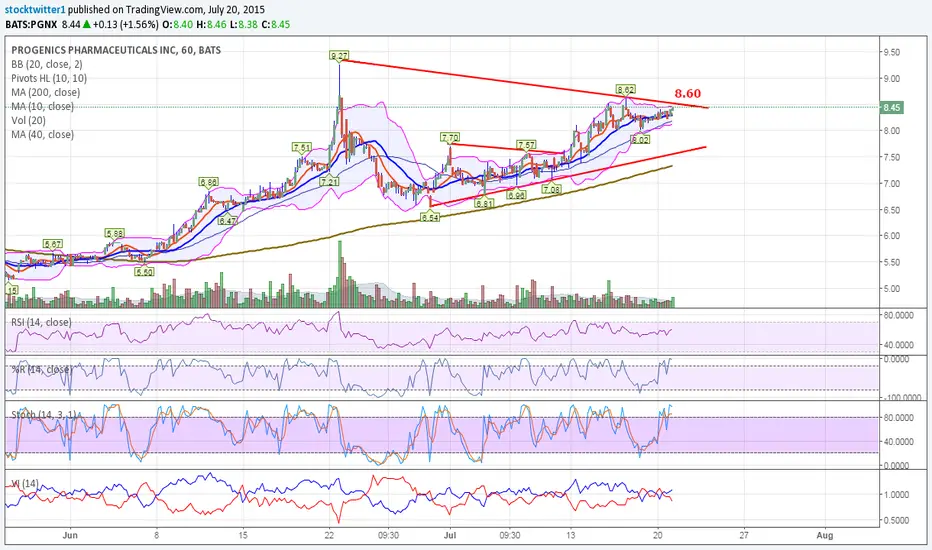Click the O:8.40 open price value

tap(176, 24)
